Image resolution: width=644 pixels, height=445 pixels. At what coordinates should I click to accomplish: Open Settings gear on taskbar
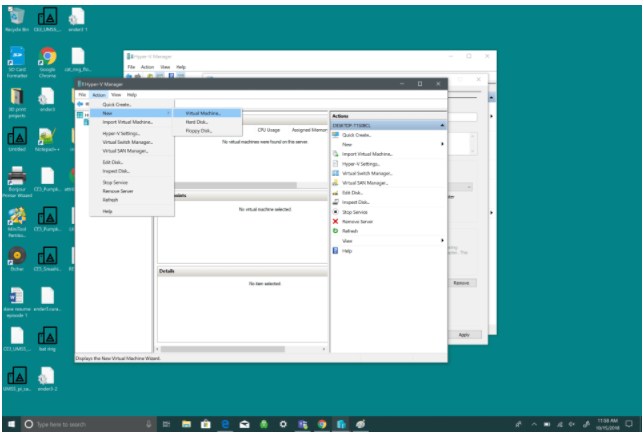(x=283, y=424)
